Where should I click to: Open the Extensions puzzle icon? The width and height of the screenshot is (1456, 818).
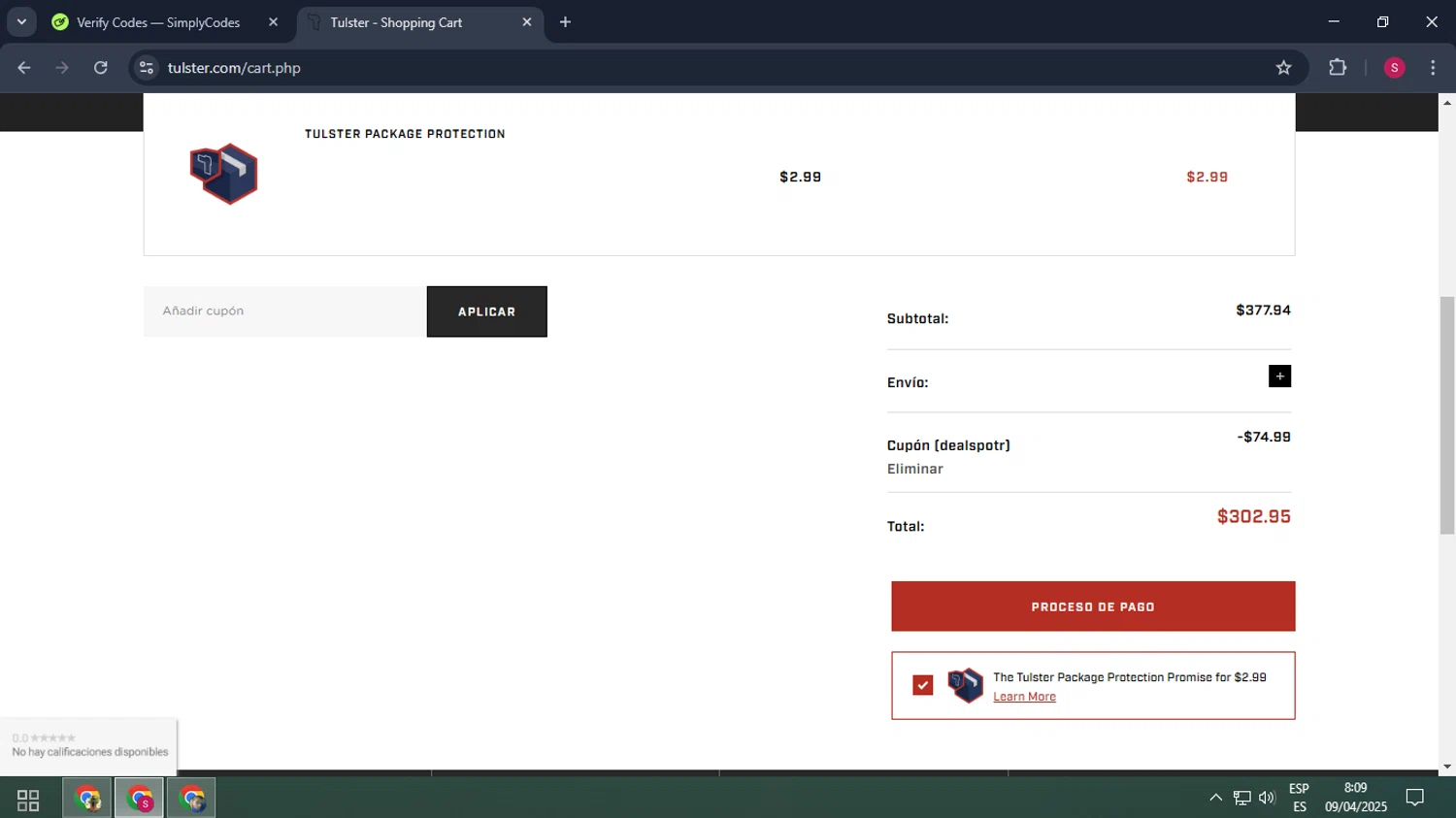tap(1338, 68)
